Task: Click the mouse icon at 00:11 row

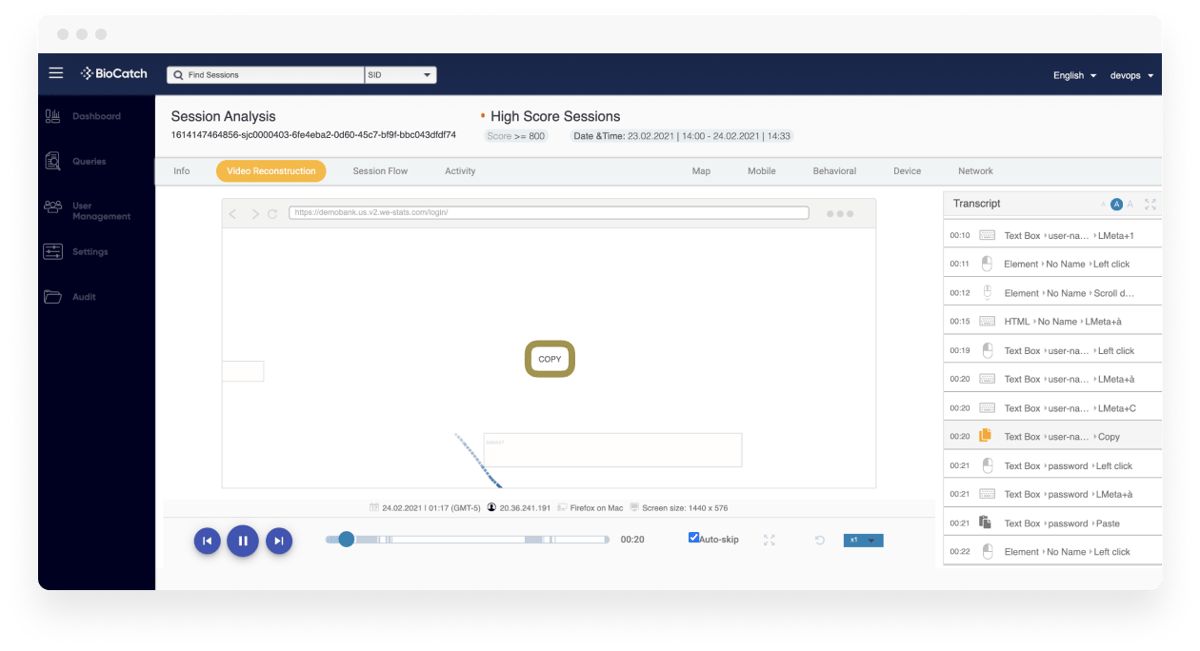Action: point(987,263)
